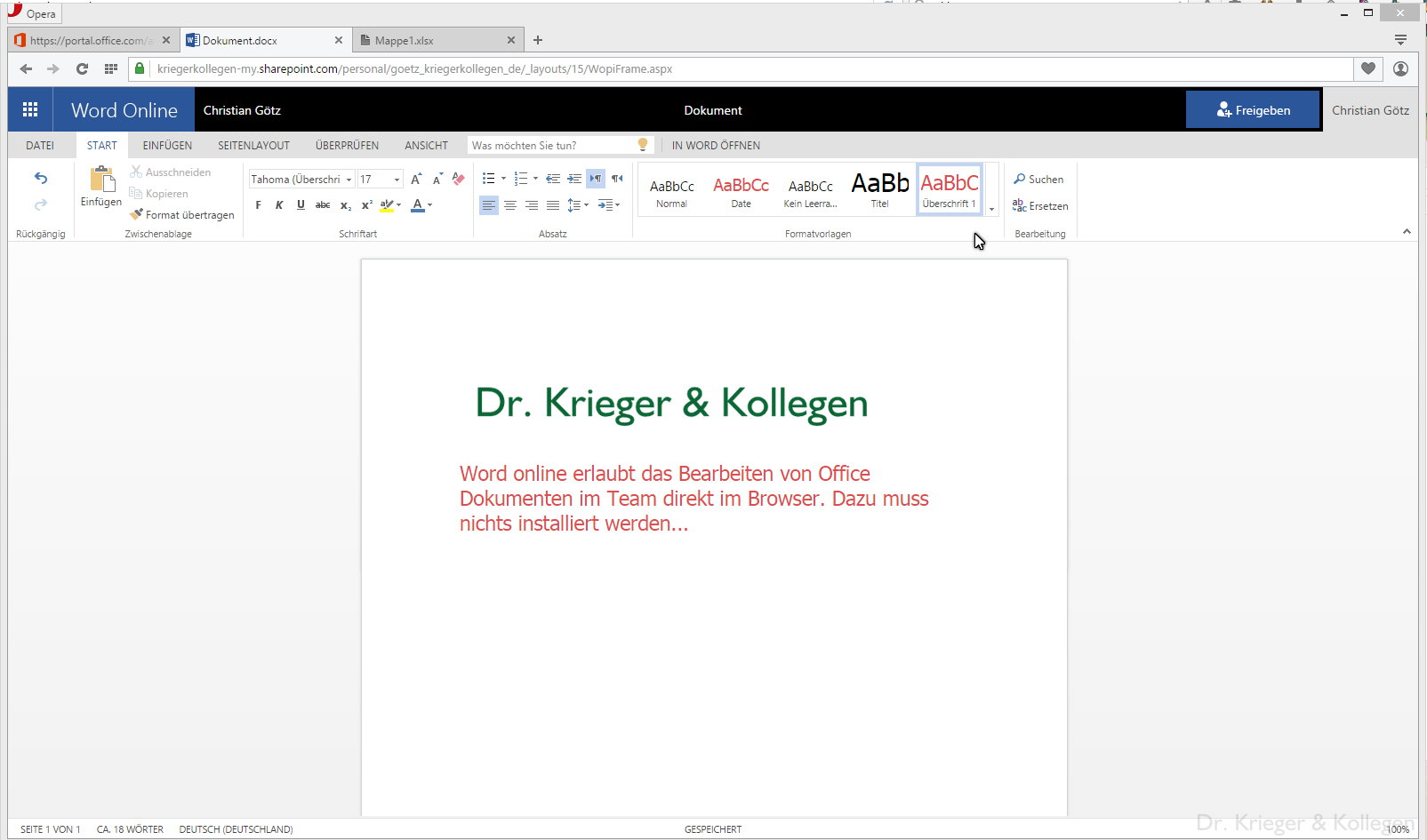Apply subscript formatting
The image size is (1427, 840).
(345, 205)
